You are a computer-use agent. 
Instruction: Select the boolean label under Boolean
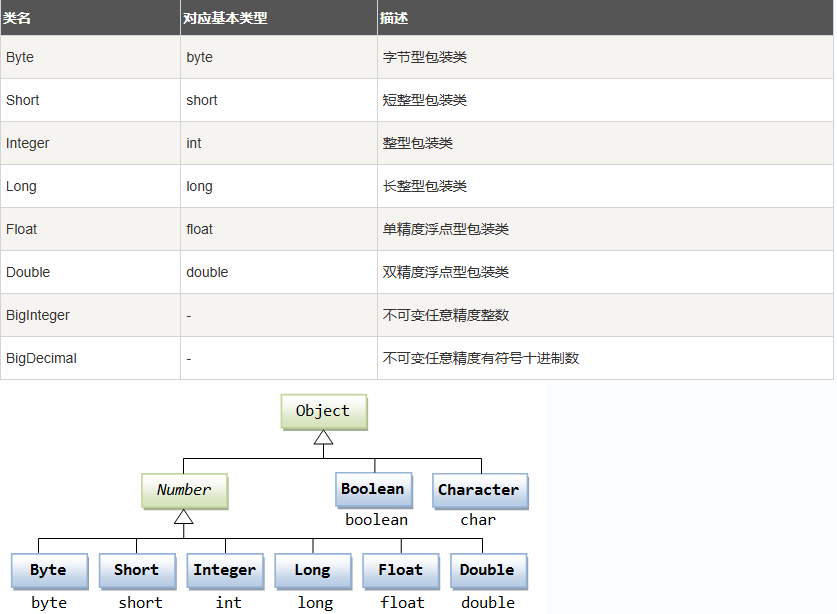pos(376,519)
